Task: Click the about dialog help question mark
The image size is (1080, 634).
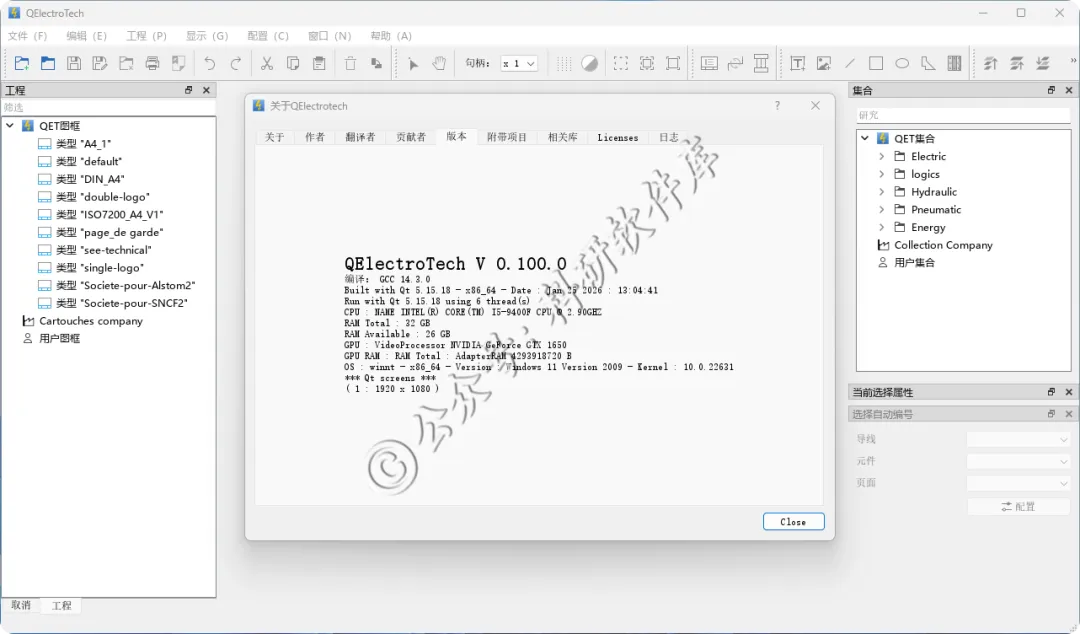Action: 777,105
